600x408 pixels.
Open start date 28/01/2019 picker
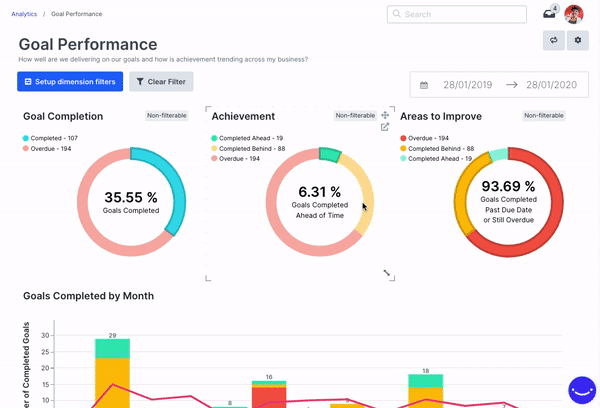(468, 85)
